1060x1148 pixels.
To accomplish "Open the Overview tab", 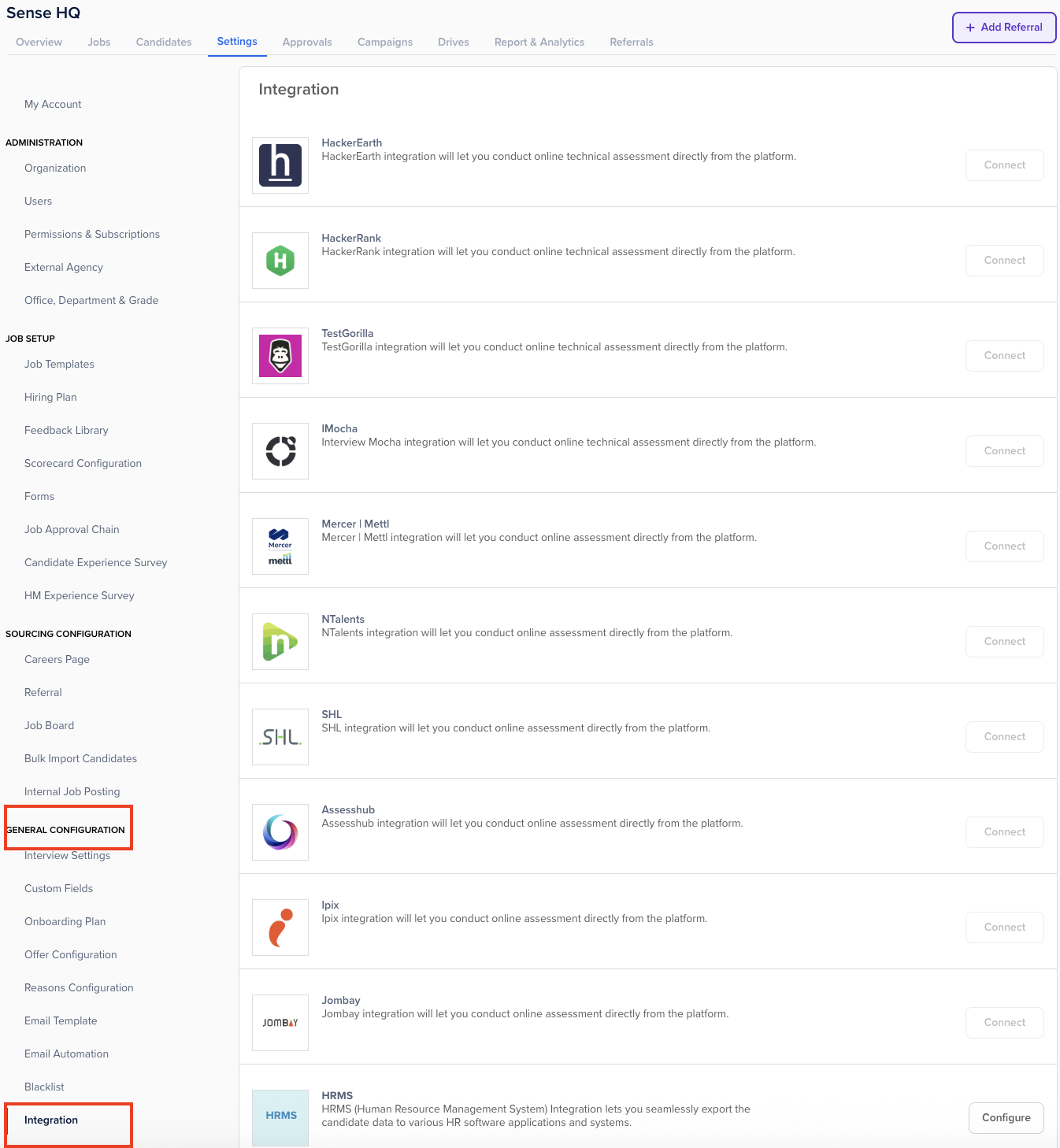I will tap(39, 42).
